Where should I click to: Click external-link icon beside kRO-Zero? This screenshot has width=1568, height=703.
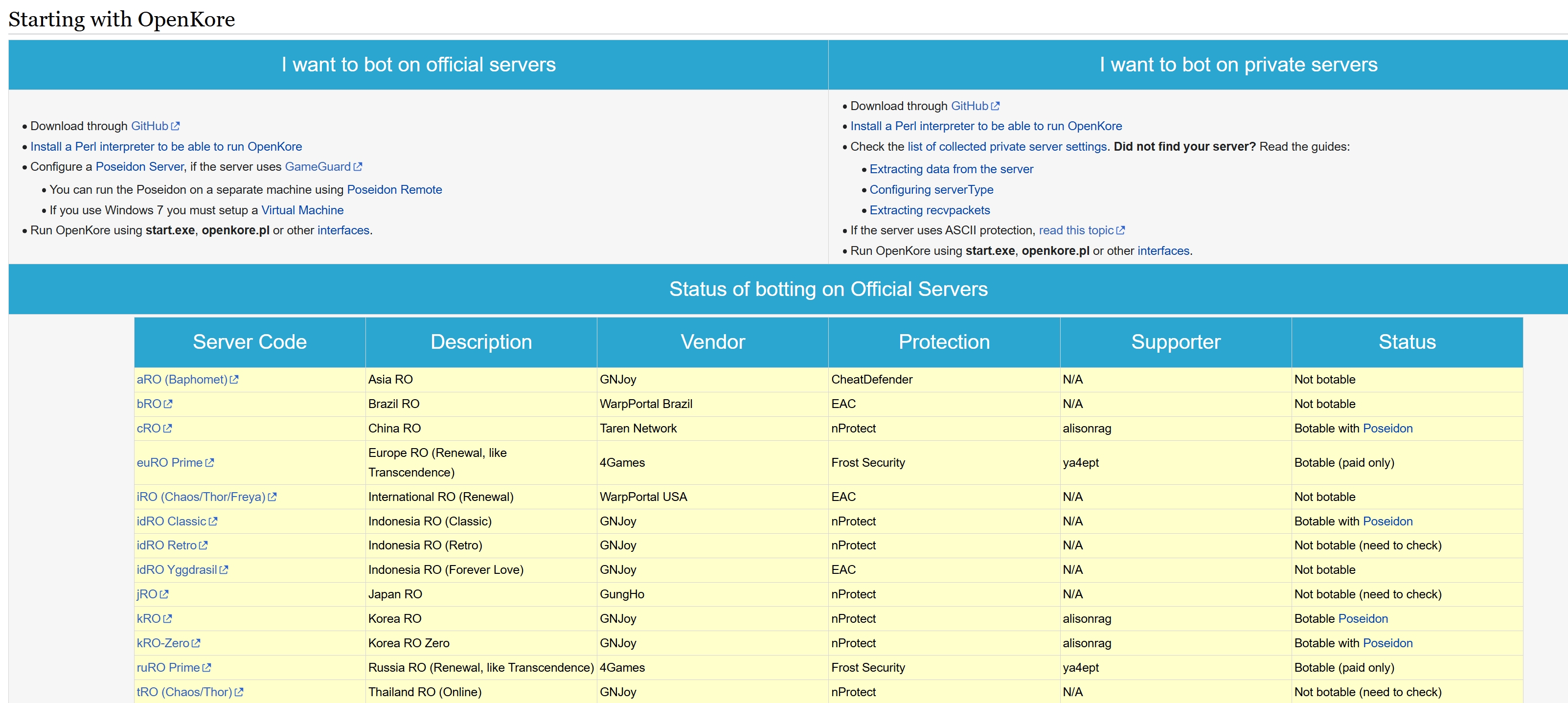pos(196,643)
